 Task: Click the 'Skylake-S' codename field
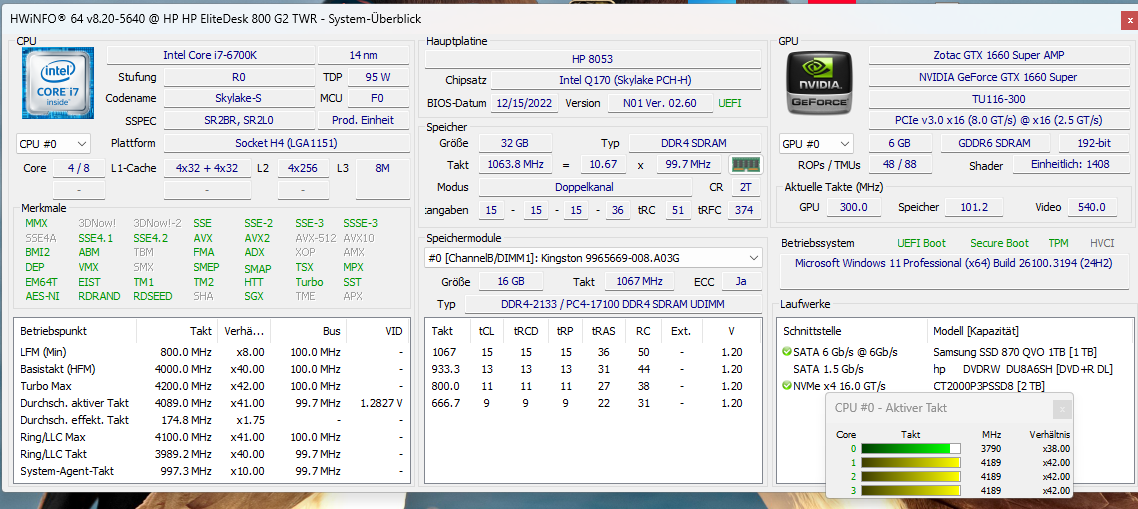[x=239, y=99]
